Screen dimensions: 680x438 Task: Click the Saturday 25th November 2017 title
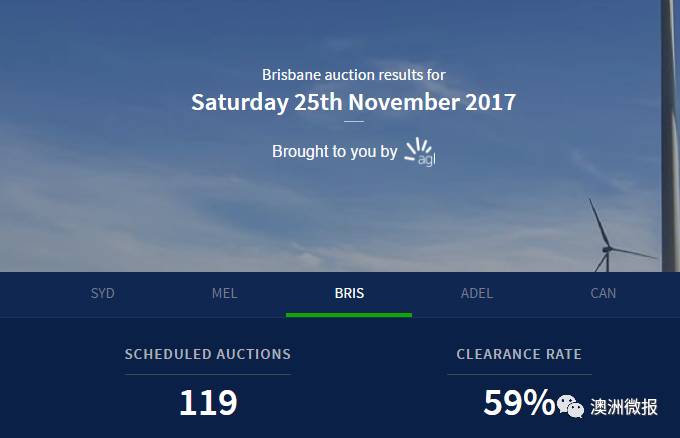(353, 102)
